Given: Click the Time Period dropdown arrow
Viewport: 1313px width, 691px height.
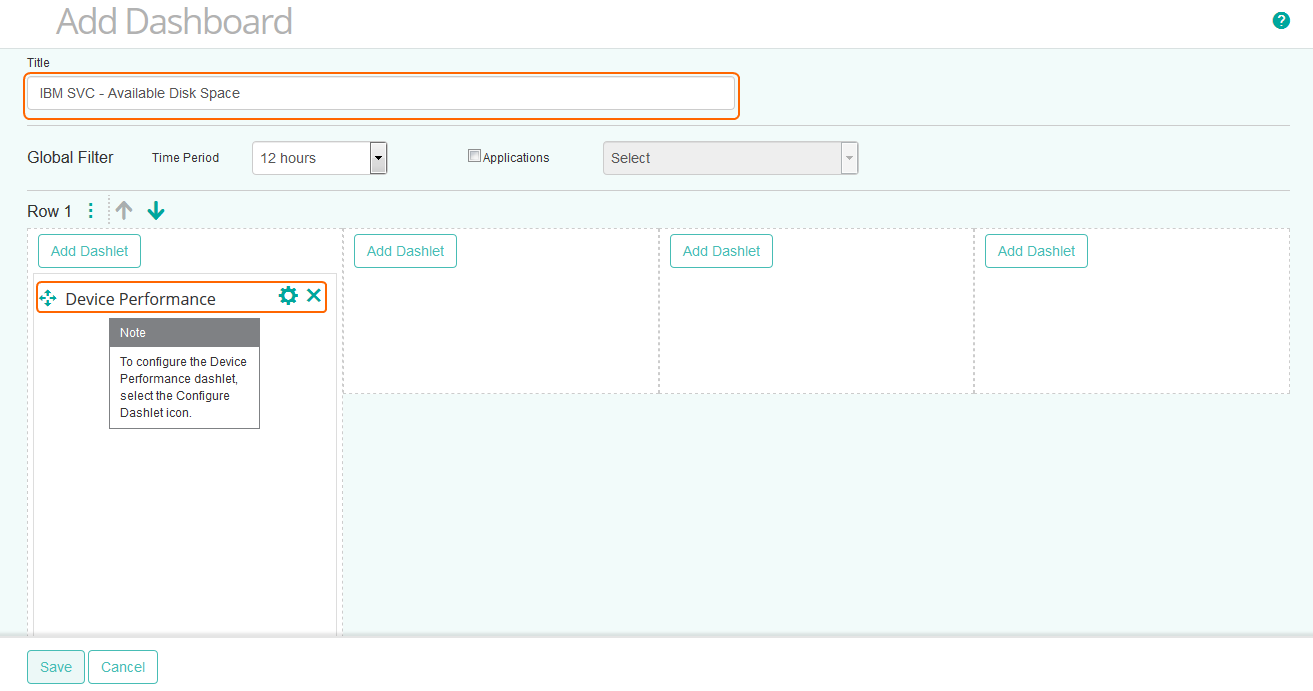Looking at the screenshot, I should coord(378,157).
